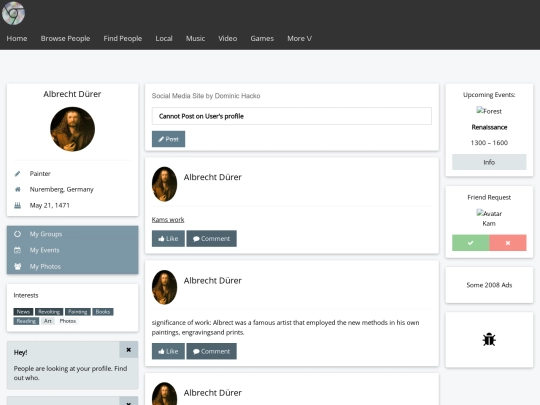540x405 pixels.
Task: Click the Info button for Renaissance event
Action: coord(489,162)
